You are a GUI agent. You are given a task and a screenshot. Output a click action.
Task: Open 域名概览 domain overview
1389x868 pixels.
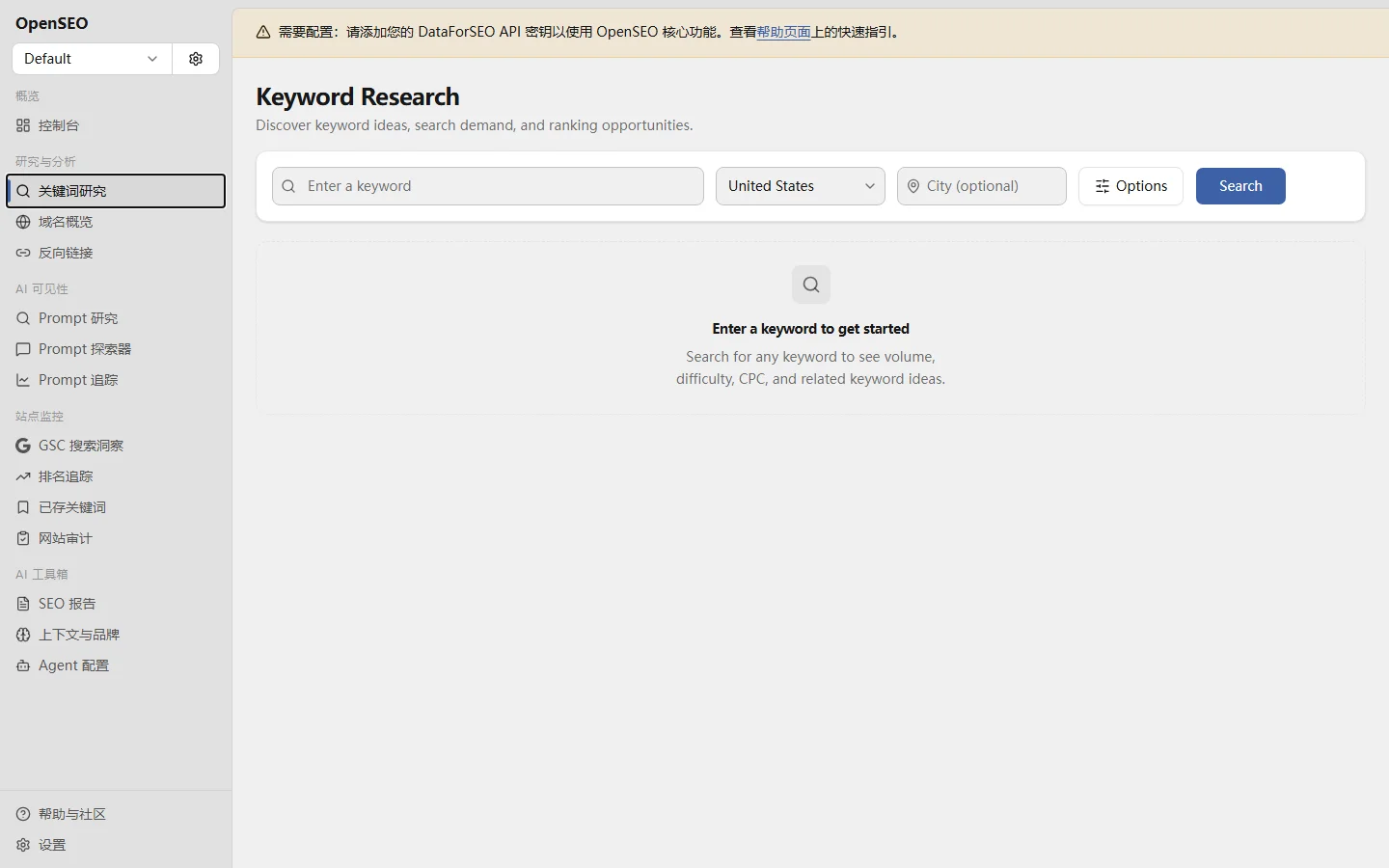click(x=116, y=222)
